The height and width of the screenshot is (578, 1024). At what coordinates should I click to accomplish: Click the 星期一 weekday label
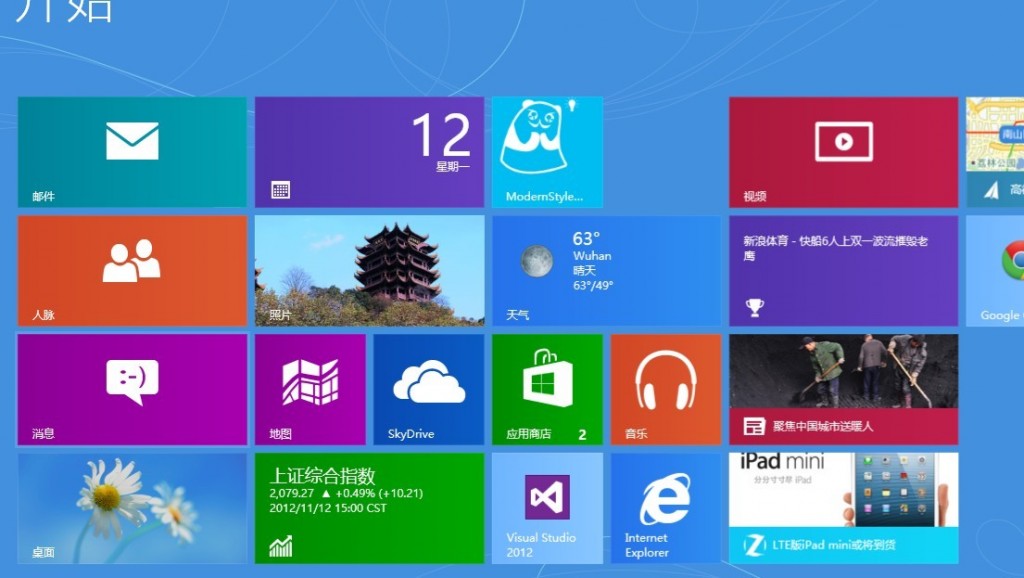pyautogui.click(x=453, y=167)
